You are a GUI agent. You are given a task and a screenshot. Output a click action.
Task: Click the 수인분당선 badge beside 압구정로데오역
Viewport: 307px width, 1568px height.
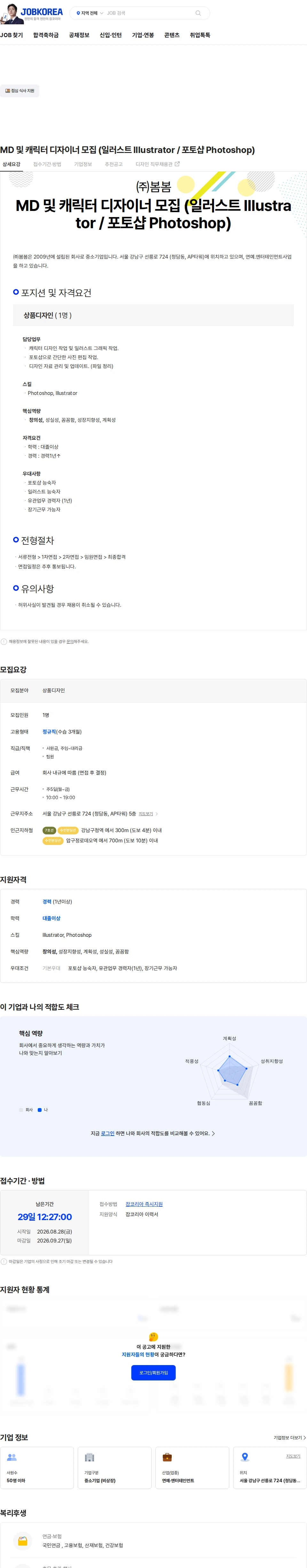coord(53,840)
